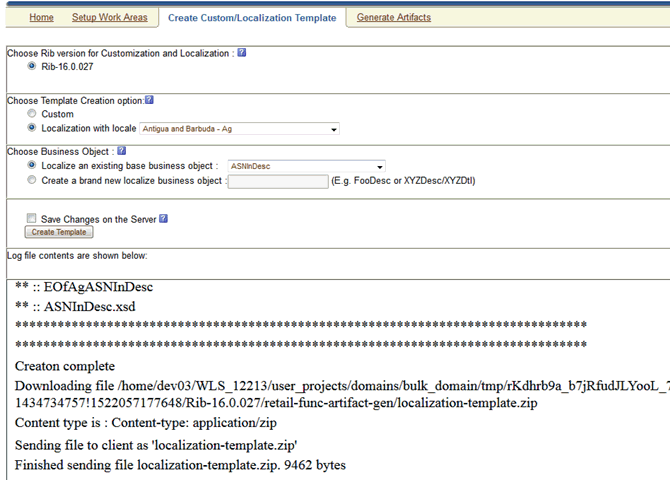Choose Localize an existing base business object

click(32, 165)
